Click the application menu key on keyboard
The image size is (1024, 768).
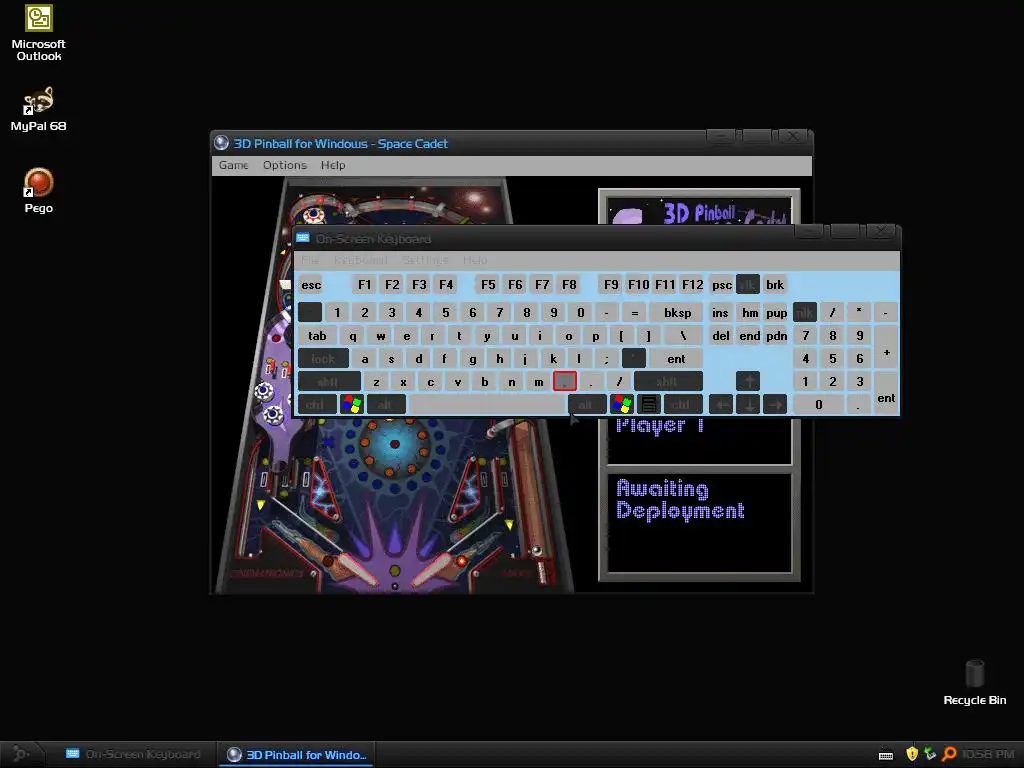click(x=648, y=404)
